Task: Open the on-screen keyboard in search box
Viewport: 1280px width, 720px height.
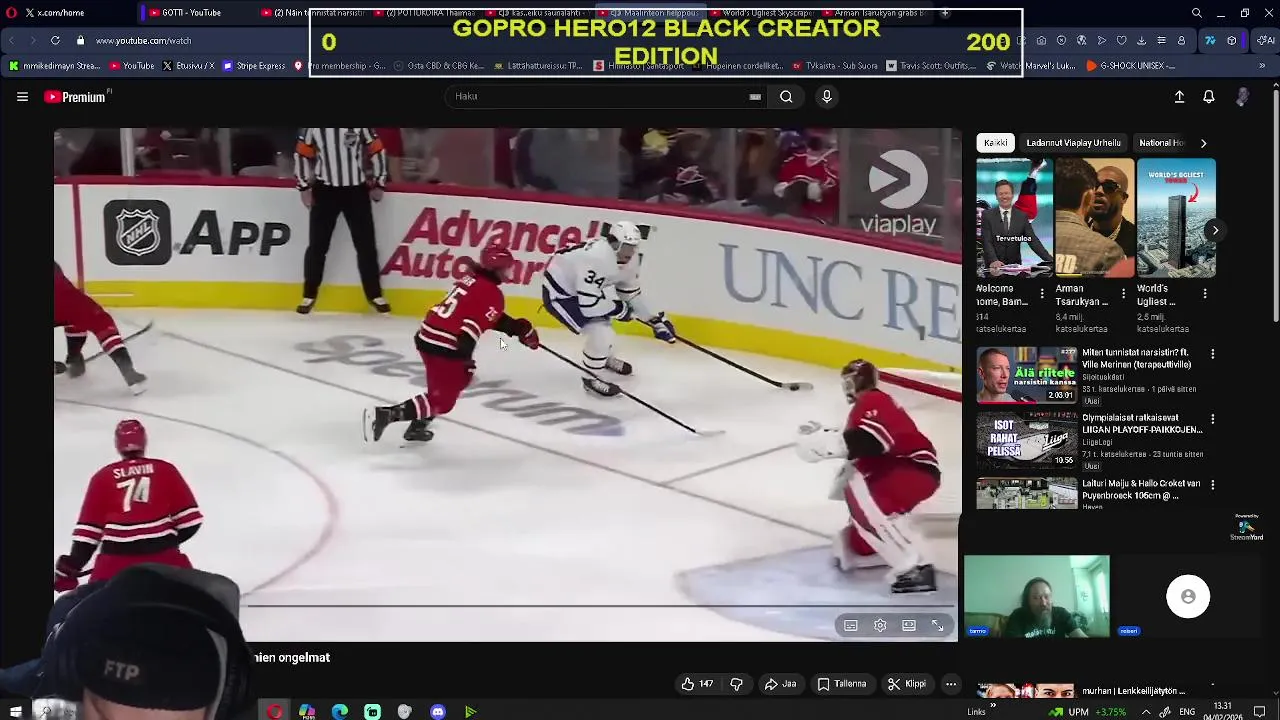Action: [x=755, y=97]
